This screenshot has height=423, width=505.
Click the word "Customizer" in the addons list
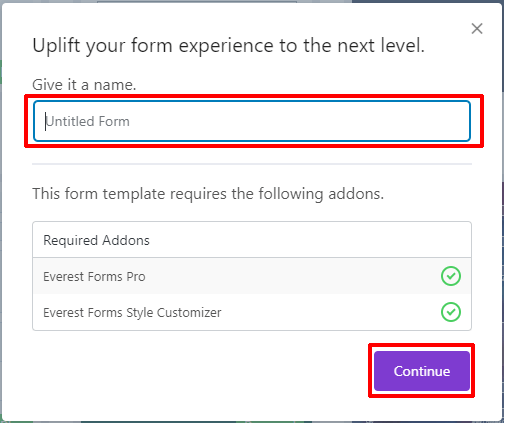click(x=189, y=313)
